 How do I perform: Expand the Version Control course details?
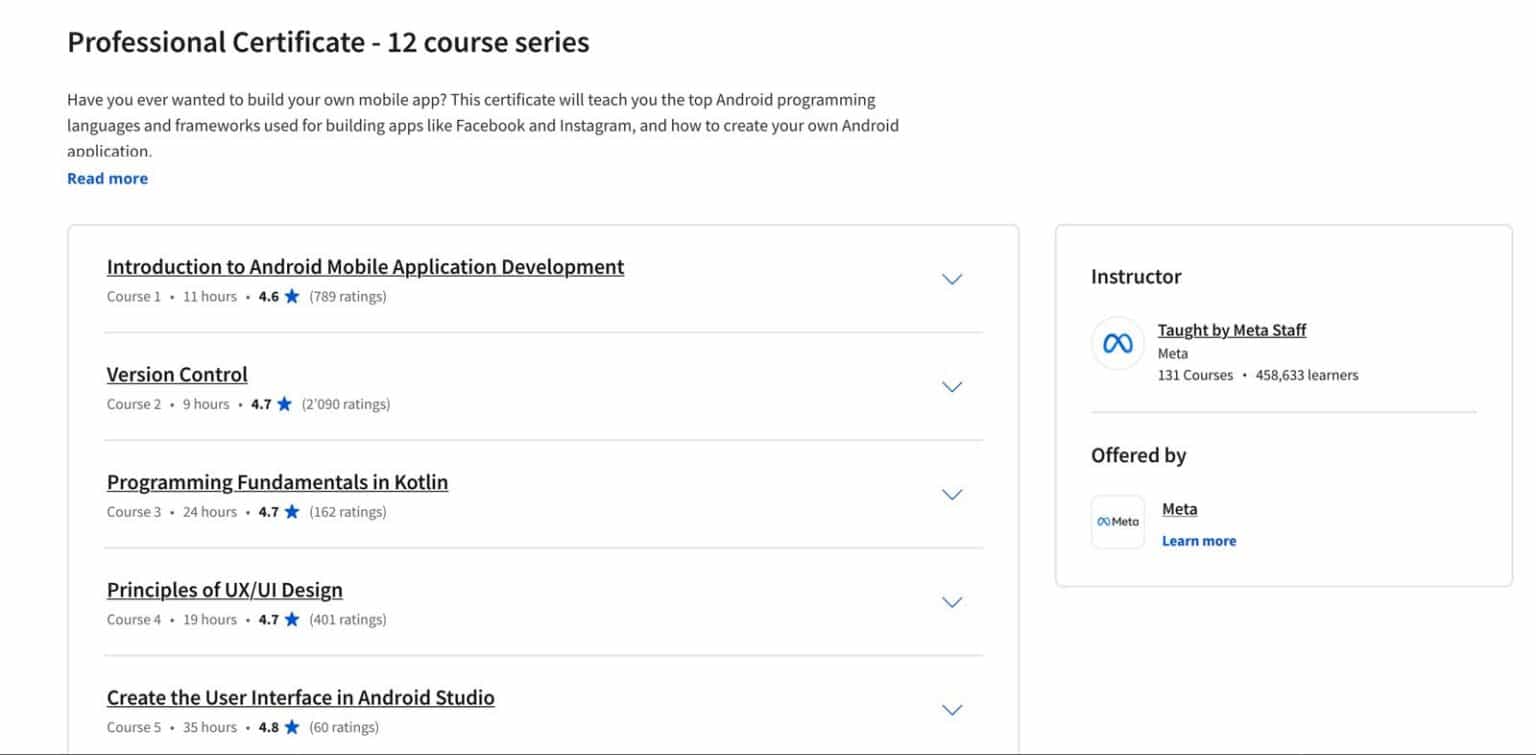coord(951,387)
